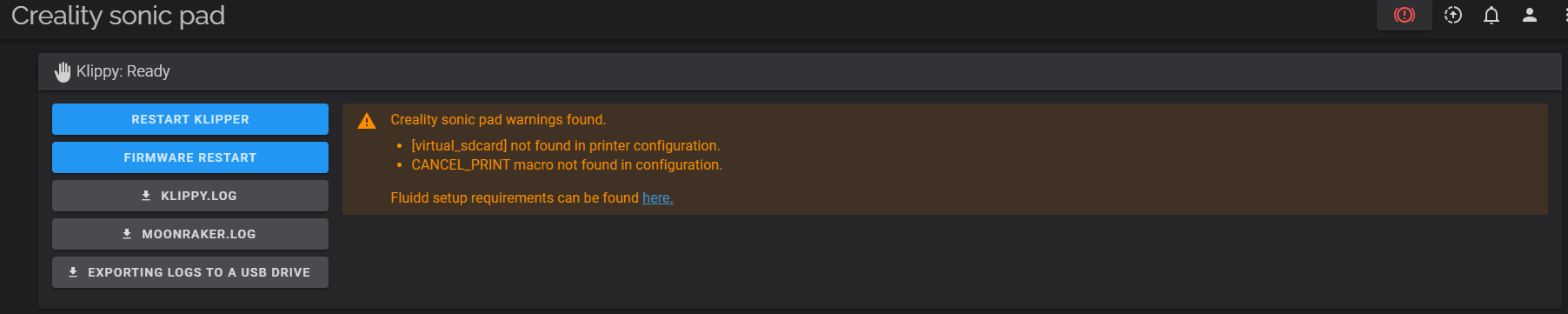Select the MOONRAKER.LOG button label
The height and width of the screenshot is (314, 1568).
coord(199,234)
